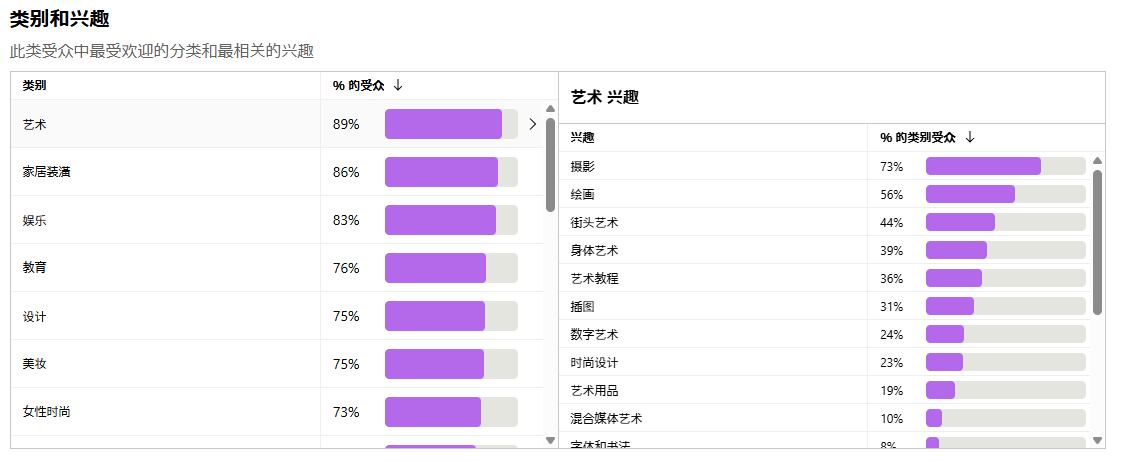The width and height of the screenshot is (1137, 462).
Task: Click the interests list scrollbar thumb
Action: tap(1098, 242)
